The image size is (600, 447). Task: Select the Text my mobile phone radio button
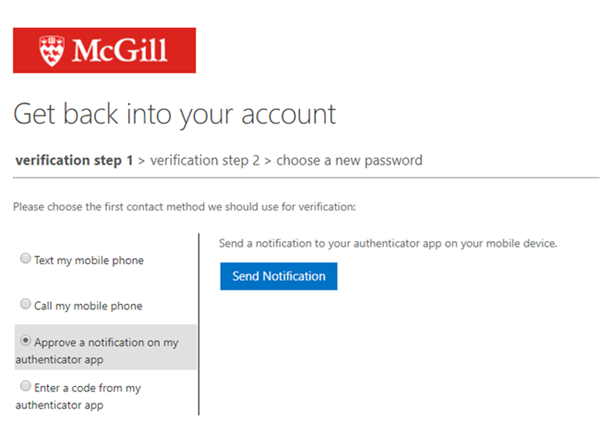(25, 258)
